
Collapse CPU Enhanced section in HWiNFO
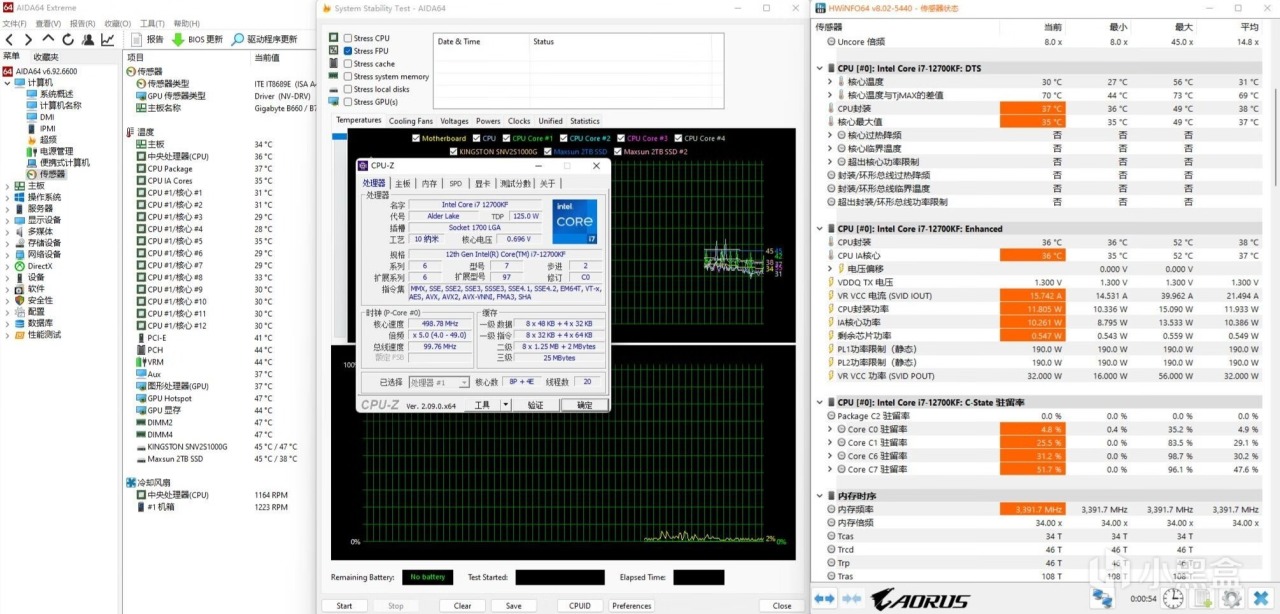pos(820,229)
